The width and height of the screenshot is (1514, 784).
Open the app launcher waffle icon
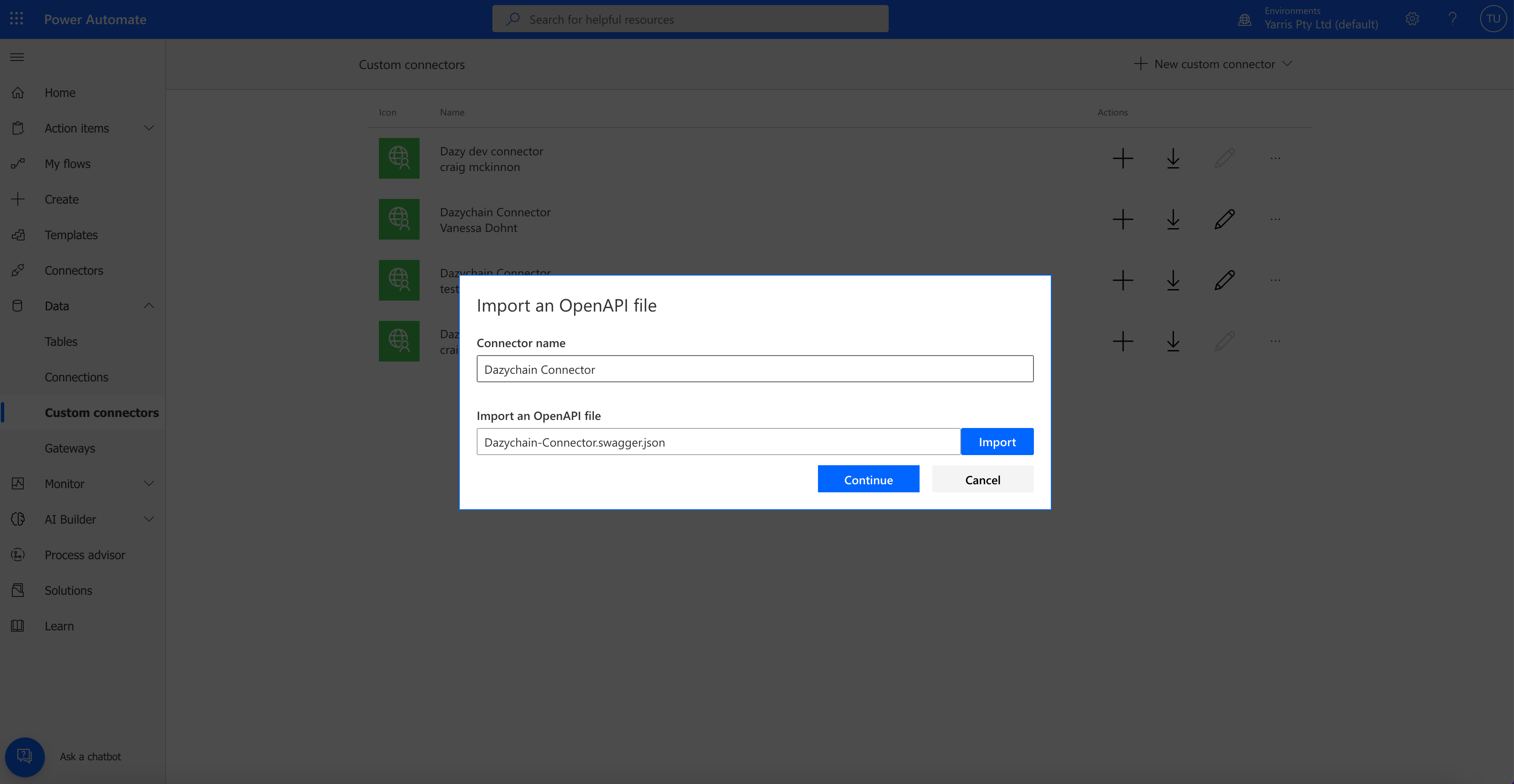pyautogui.click(x=17, y=19)
